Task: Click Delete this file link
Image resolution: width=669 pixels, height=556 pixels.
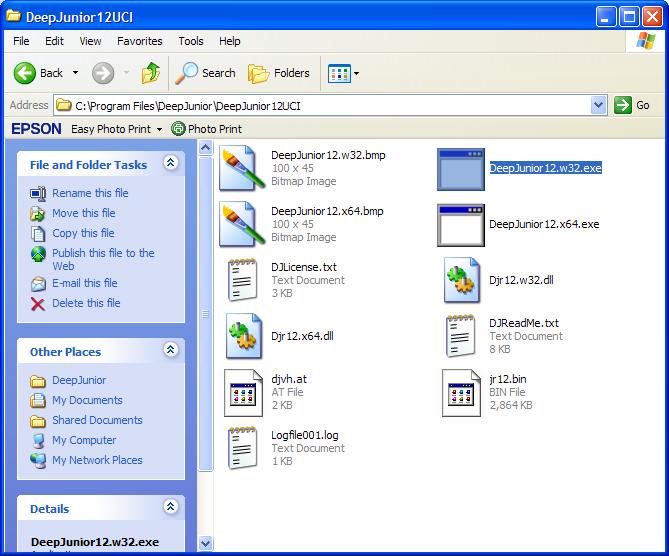Action: 86,303
